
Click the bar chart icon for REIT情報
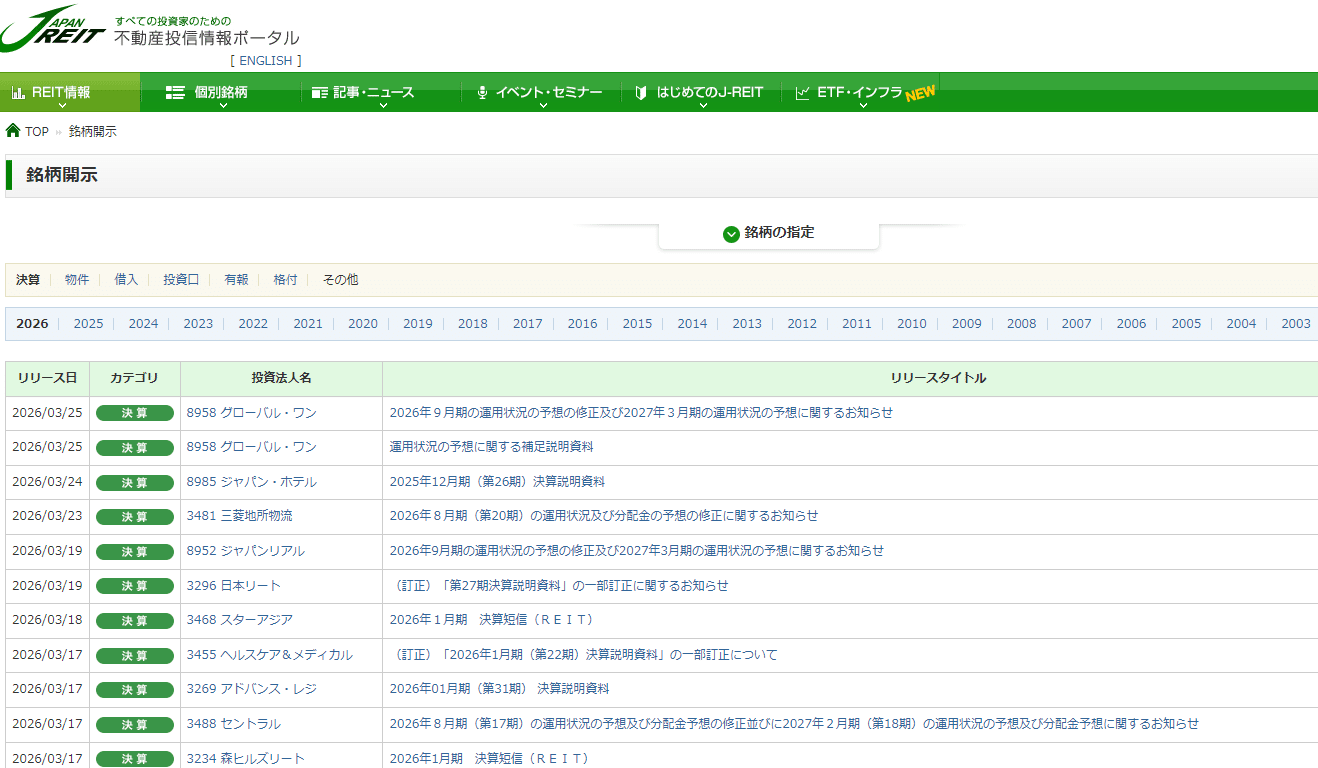click(x=18, y=93)
